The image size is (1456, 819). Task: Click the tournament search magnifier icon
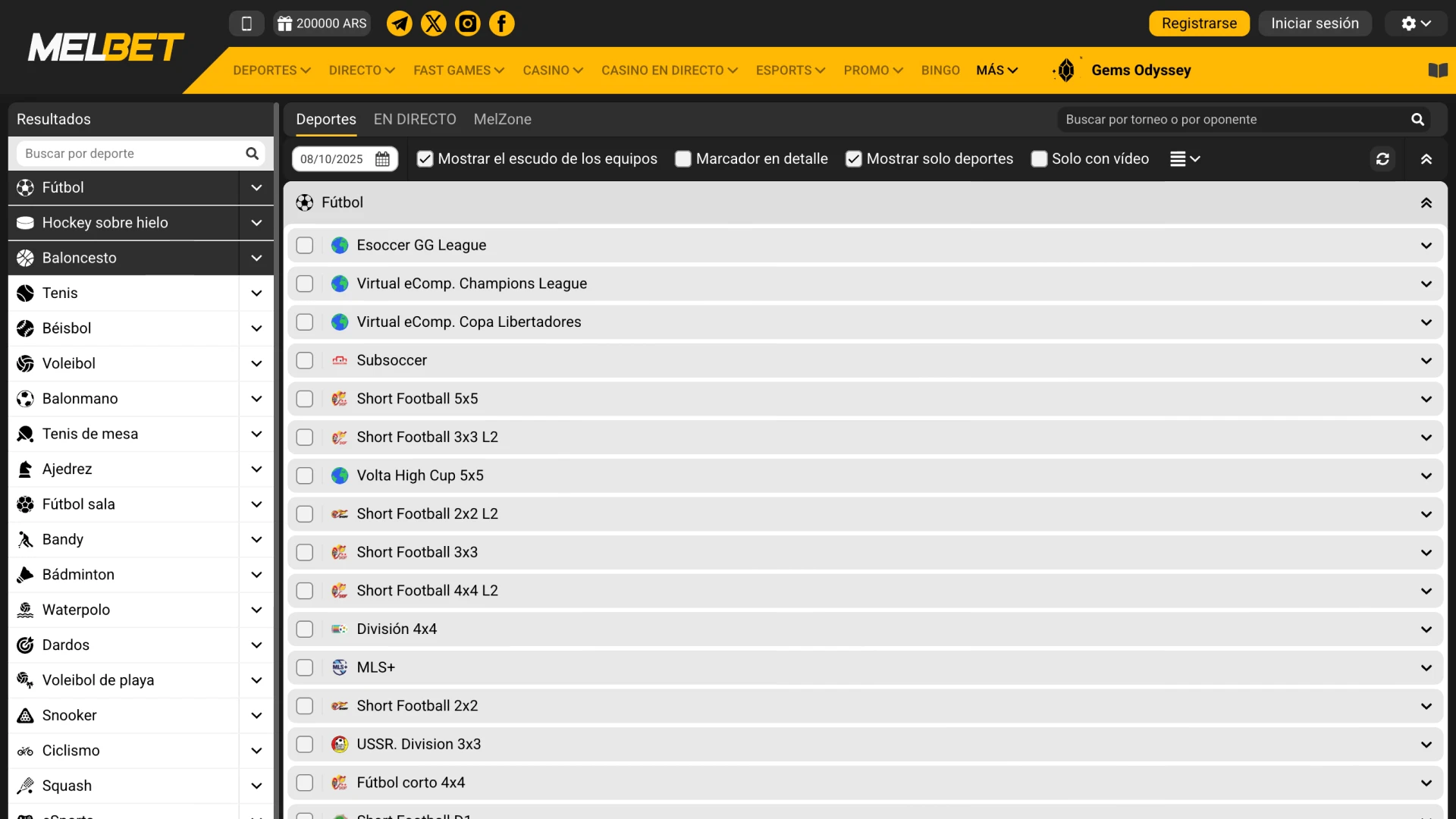1417,119
